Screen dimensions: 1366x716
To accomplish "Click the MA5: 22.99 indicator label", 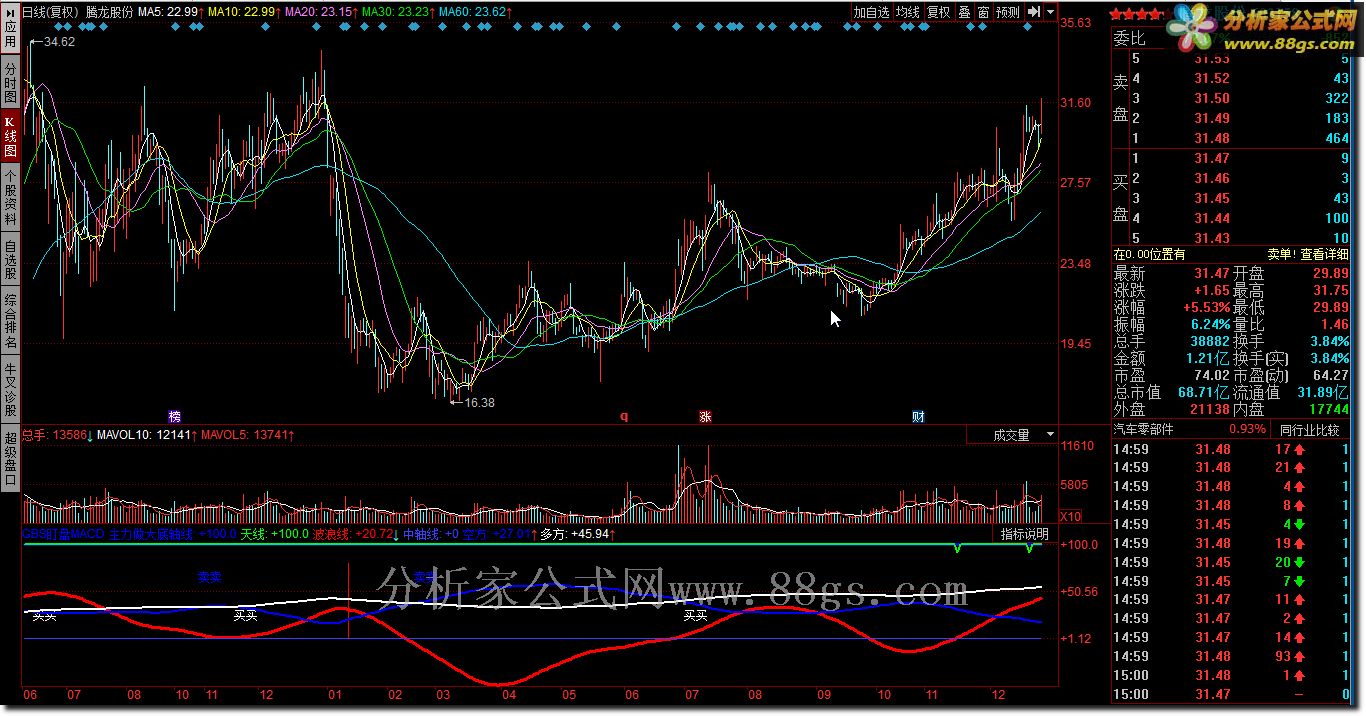I will pyautogui.click(x=170, y=12).
